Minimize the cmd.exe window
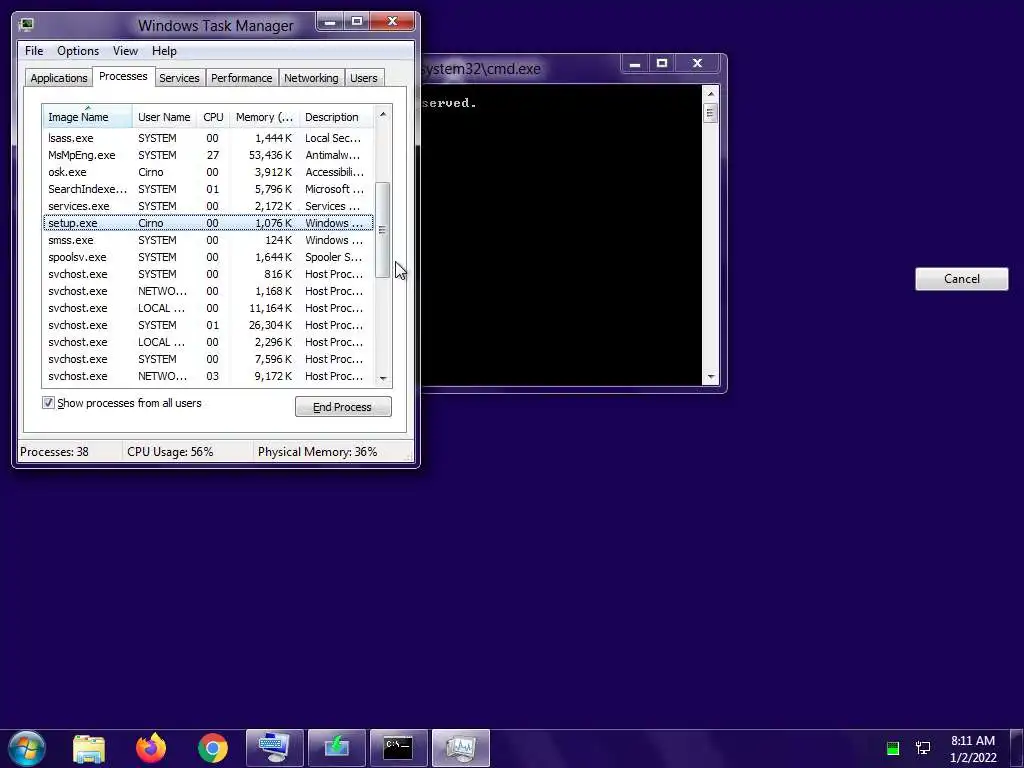The width and height of the screenshot is (1024, 768). point(634,64)
